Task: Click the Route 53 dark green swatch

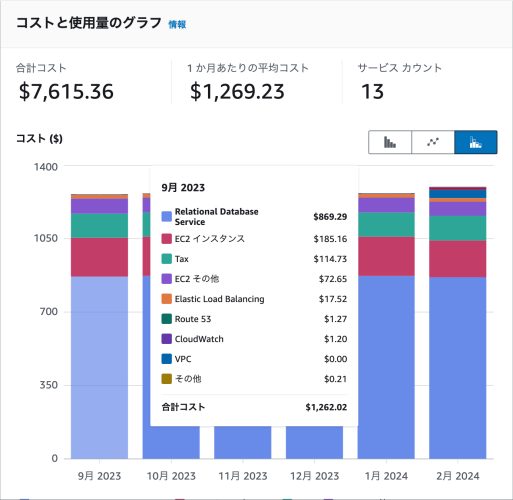Action: coord(167,319)
